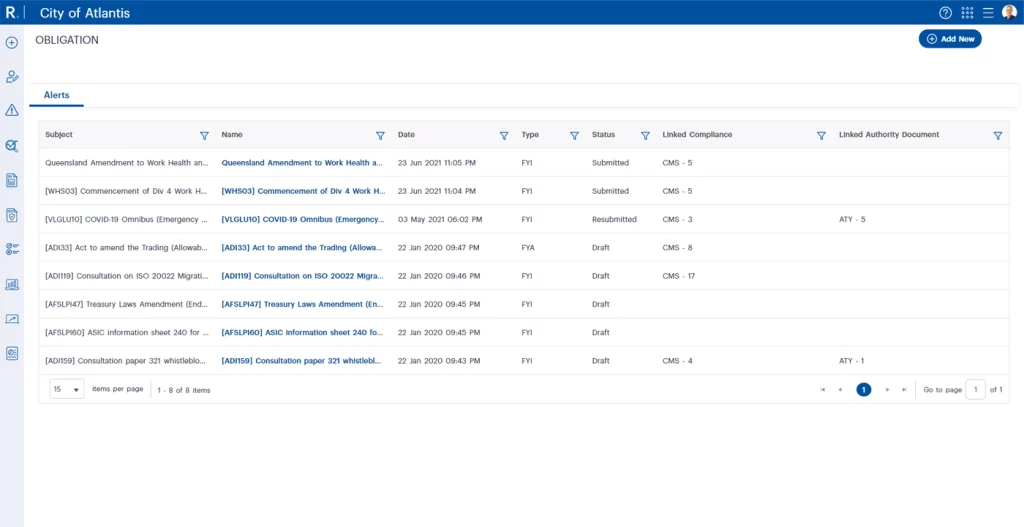
Task: Switch to the Alerts tab
Action: (56, 95)
